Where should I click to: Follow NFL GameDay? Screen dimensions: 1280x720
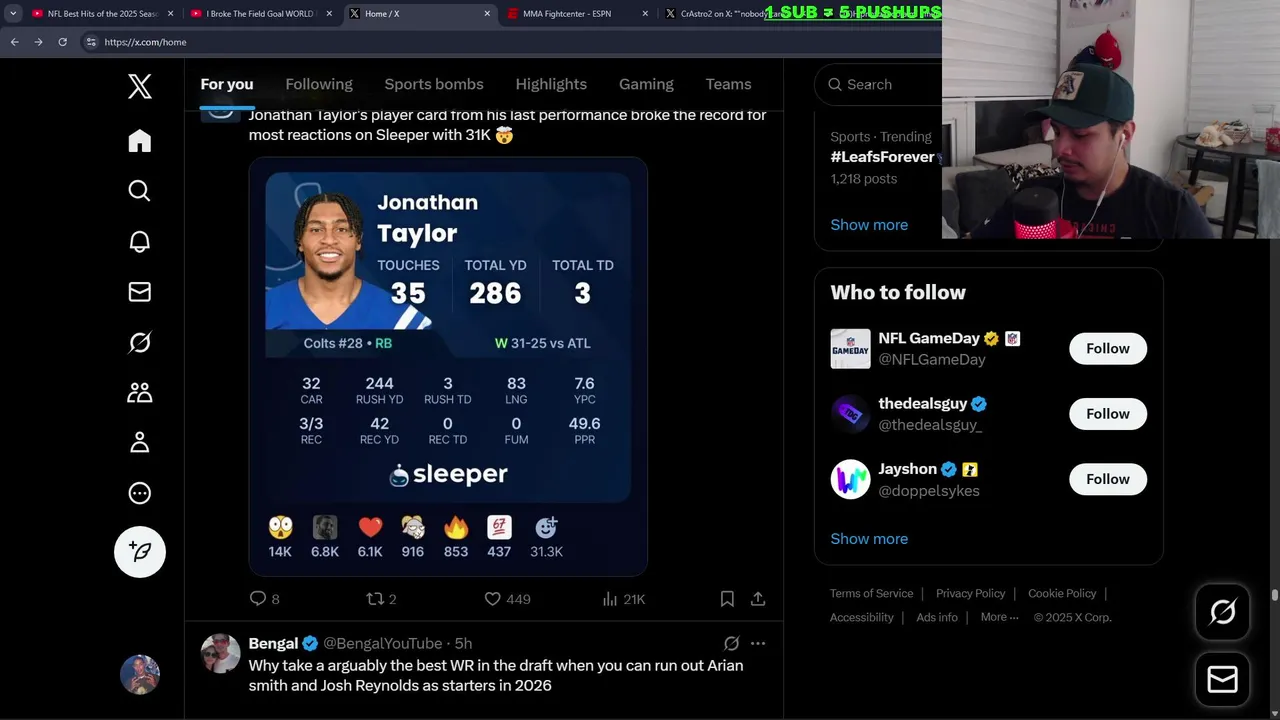[x=1108, y=348]
